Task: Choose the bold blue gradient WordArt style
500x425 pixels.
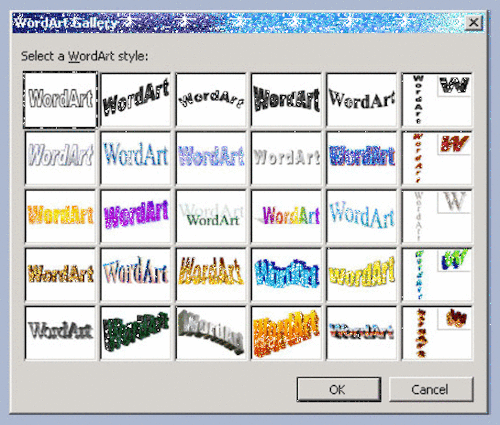Action: tap(362, 158)
